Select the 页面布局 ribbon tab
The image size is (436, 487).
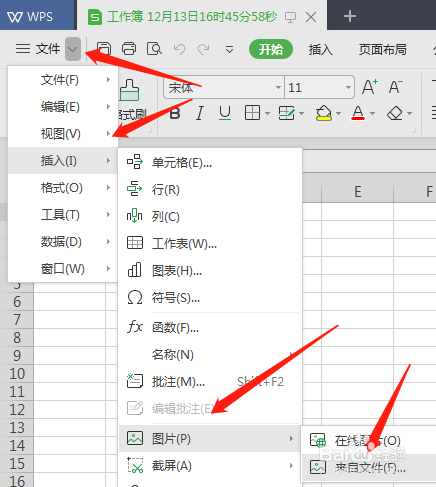tap(382, 50)
